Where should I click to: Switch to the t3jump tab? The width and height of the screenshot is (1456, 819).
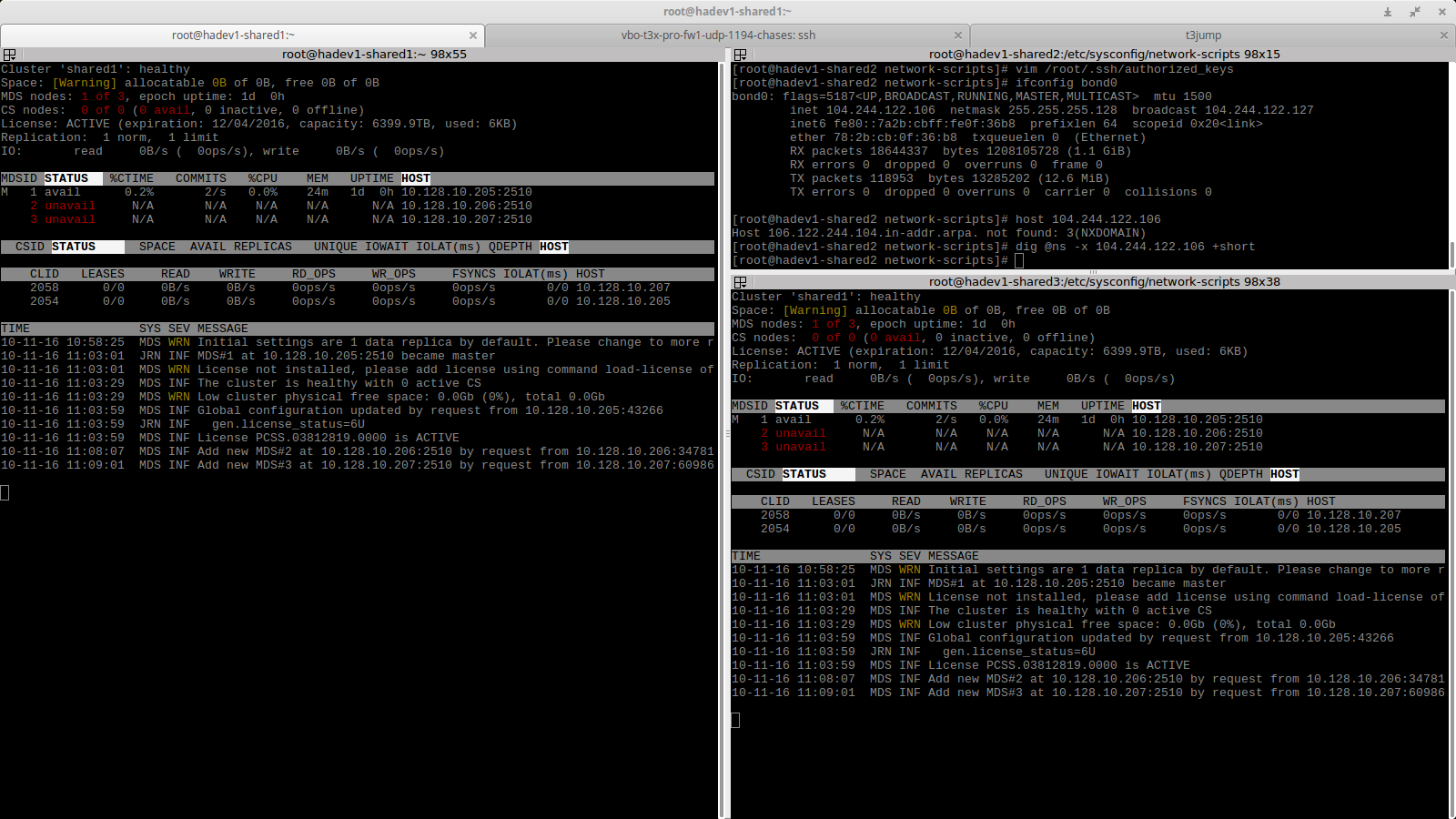point(1202,35)
